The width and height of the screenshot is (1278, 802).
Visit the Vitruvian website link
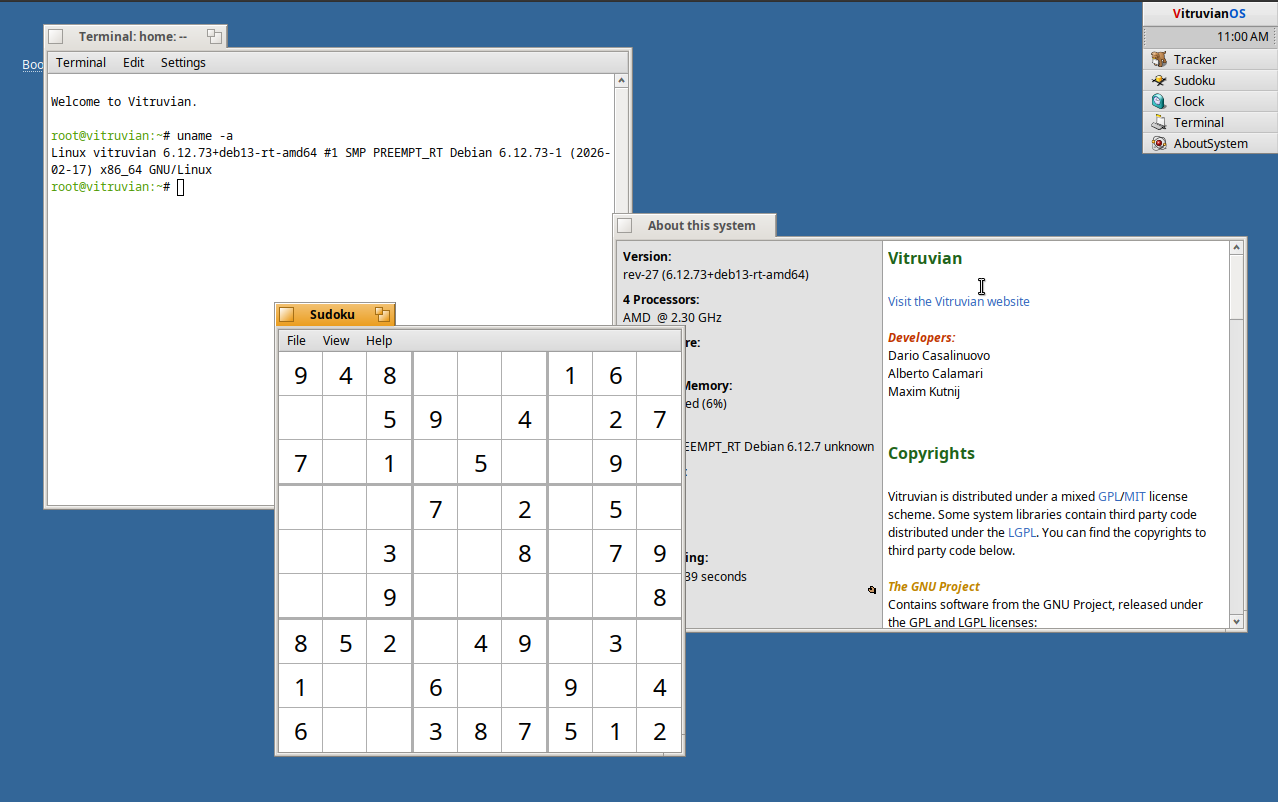pyautogui.click(x=958, y=302)
